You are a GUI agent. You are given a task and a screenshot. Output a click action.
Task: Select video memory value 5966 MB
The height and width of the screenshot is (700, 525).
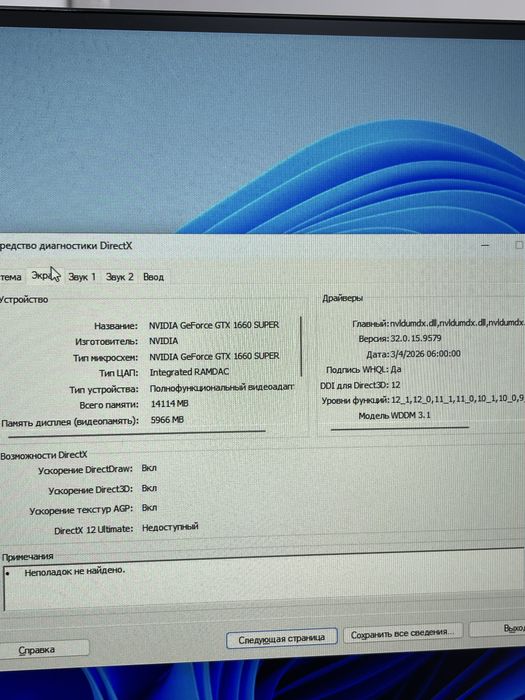[x=167, y=420]
